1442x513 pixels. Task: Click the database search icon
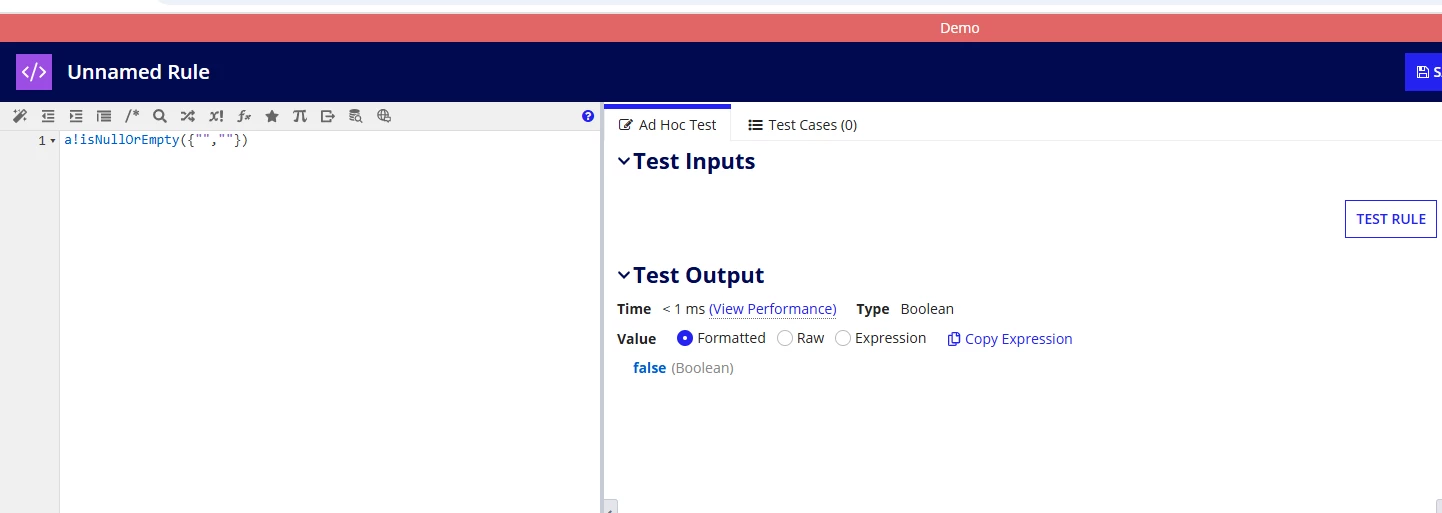[356, 116]
